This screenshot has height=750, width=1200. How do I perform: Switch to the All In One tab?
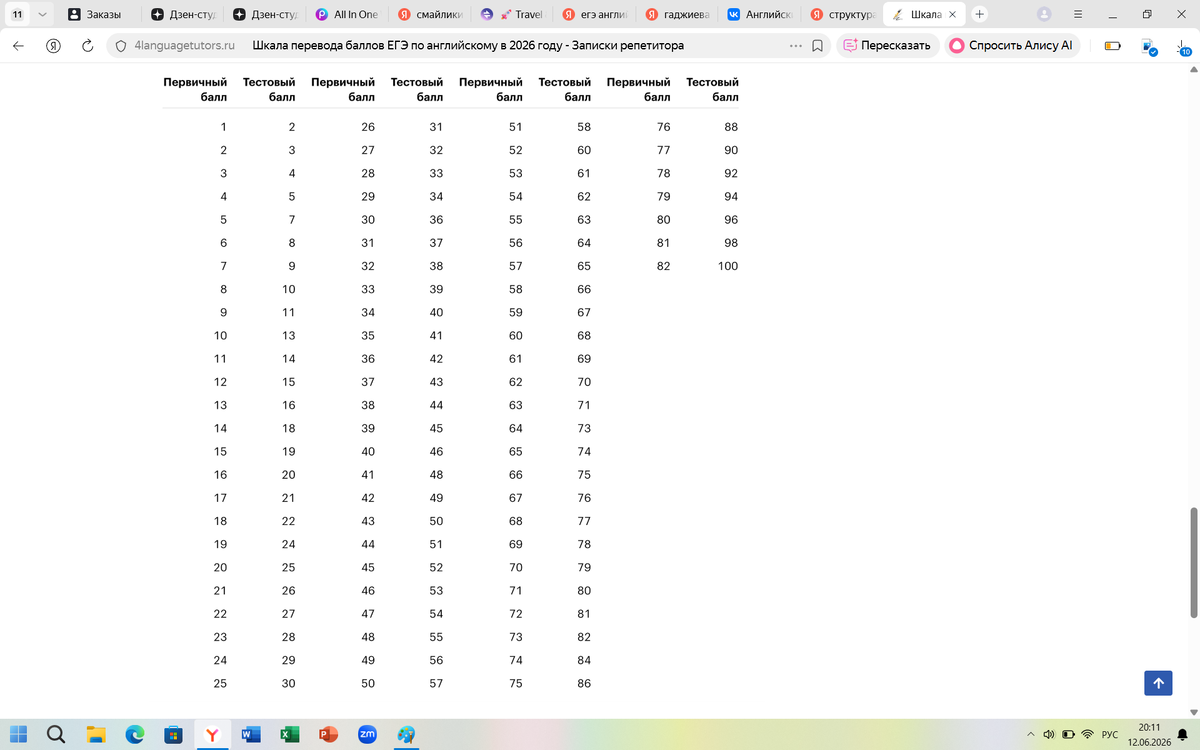tap(347, 15)
